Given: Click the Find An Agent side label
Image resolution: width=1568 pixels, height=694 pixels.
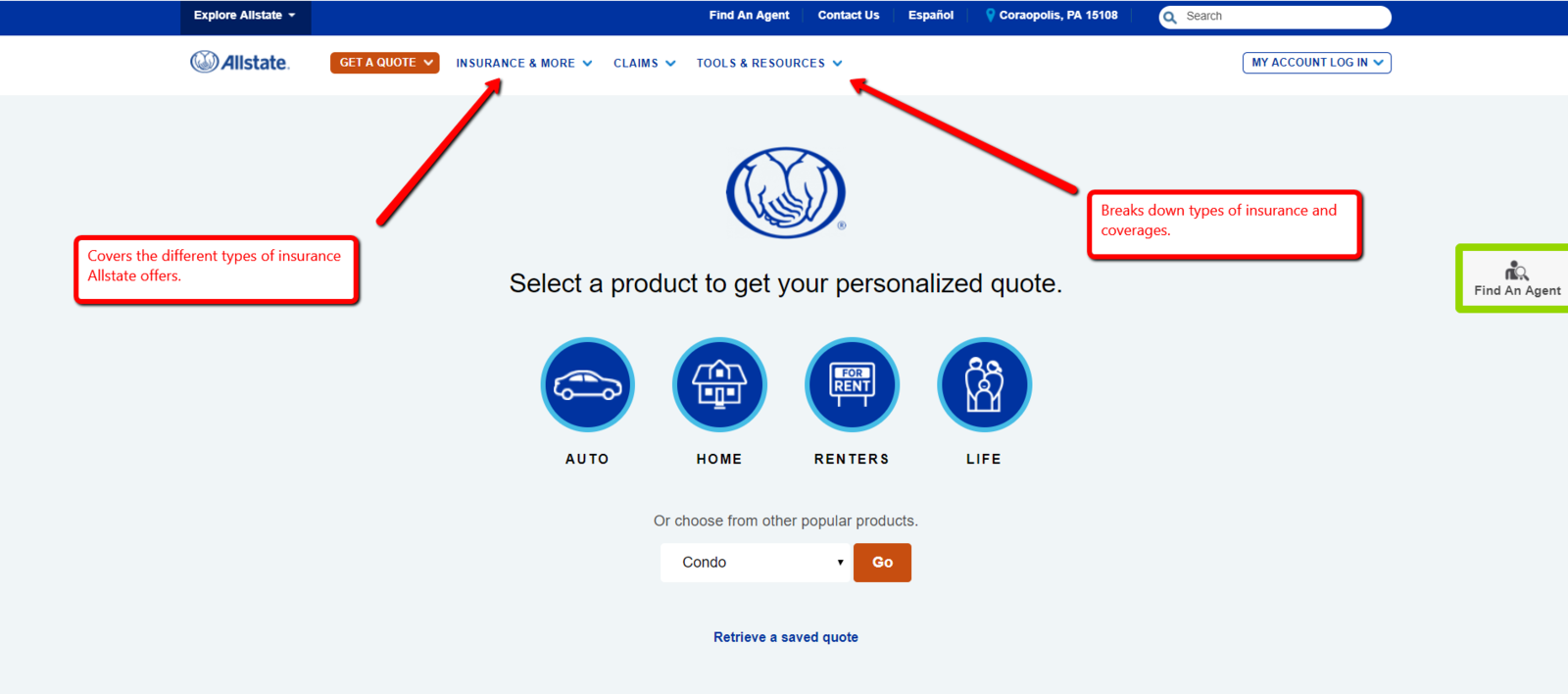Looking at the screenshot, I should [1517, 291].
